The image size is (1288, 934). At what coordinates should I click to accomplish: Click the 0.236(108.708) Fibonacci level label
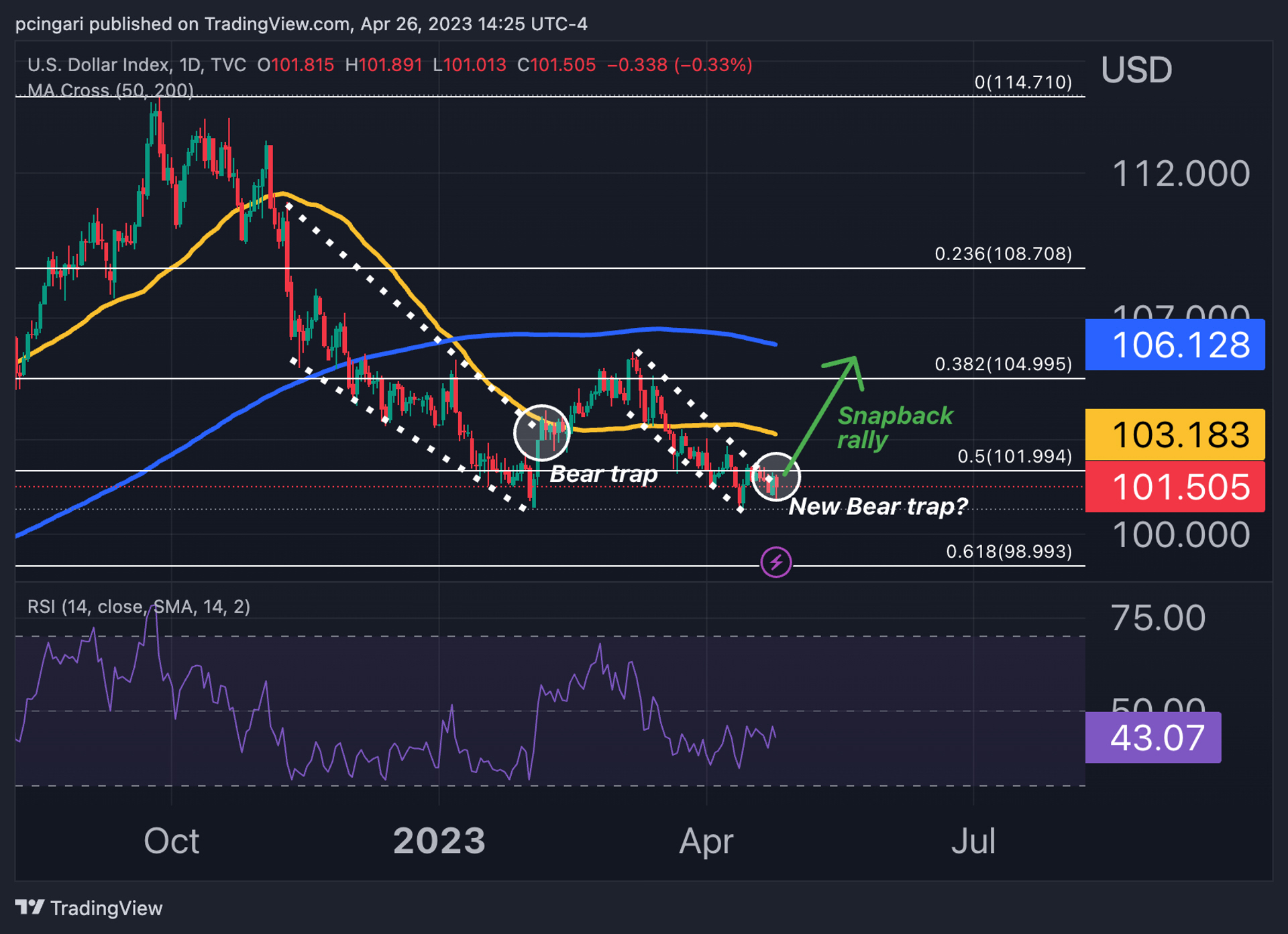[1003, 254]
